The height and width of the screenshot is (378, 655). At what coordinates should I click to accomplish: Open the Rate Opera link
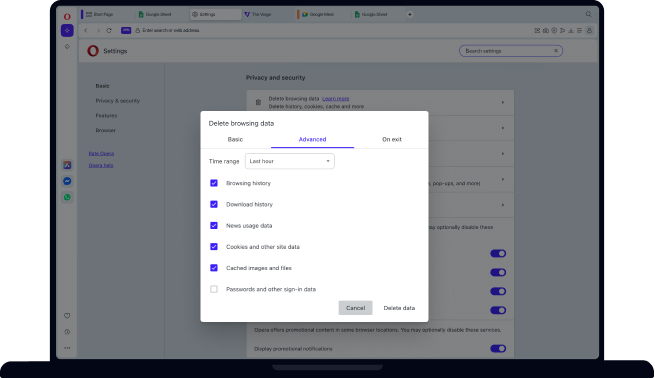pyautogui.click(x=101, y=153)
